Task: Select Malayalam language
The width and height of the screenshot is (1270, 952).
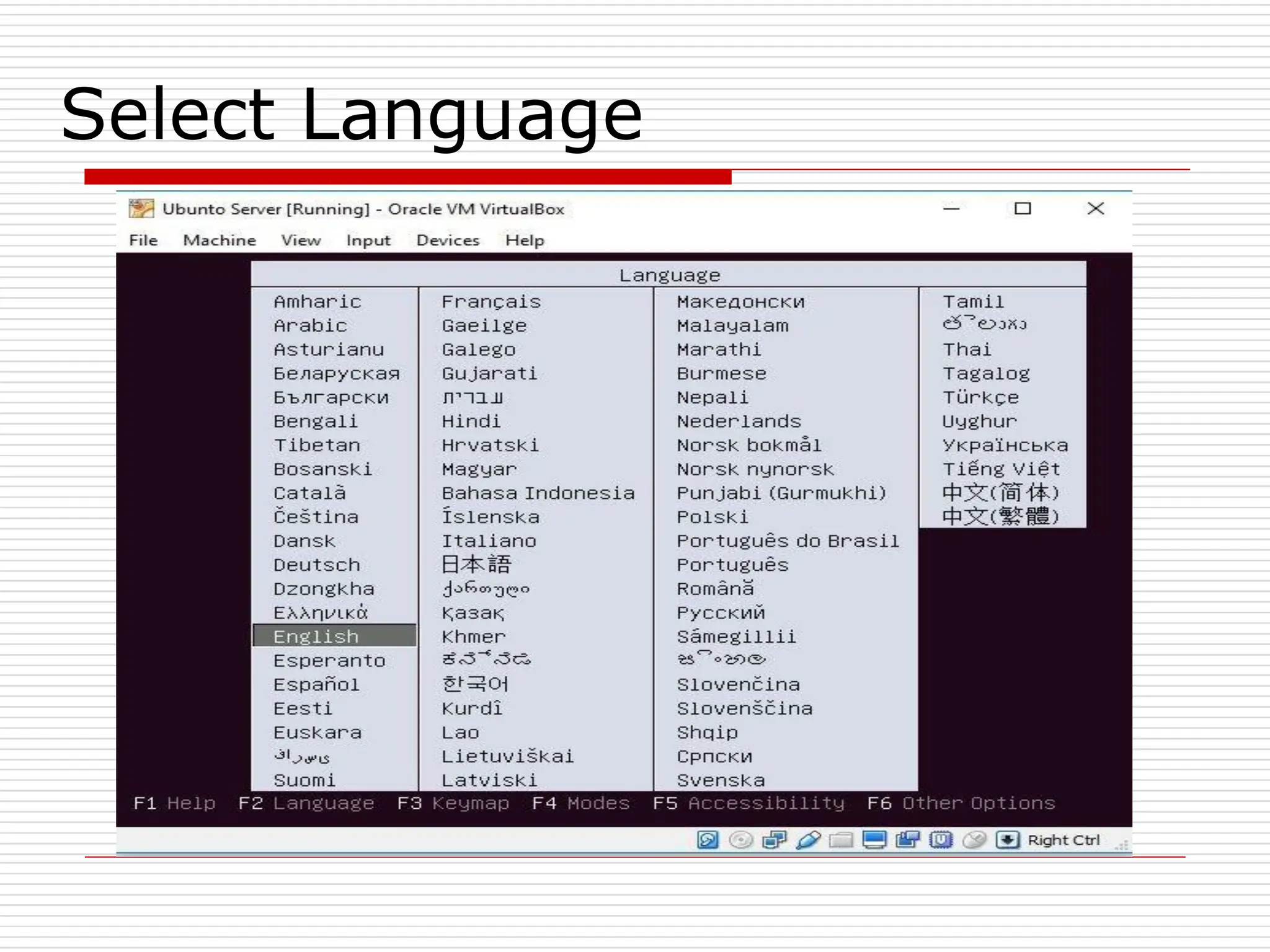Action: [x=732, y=326]
